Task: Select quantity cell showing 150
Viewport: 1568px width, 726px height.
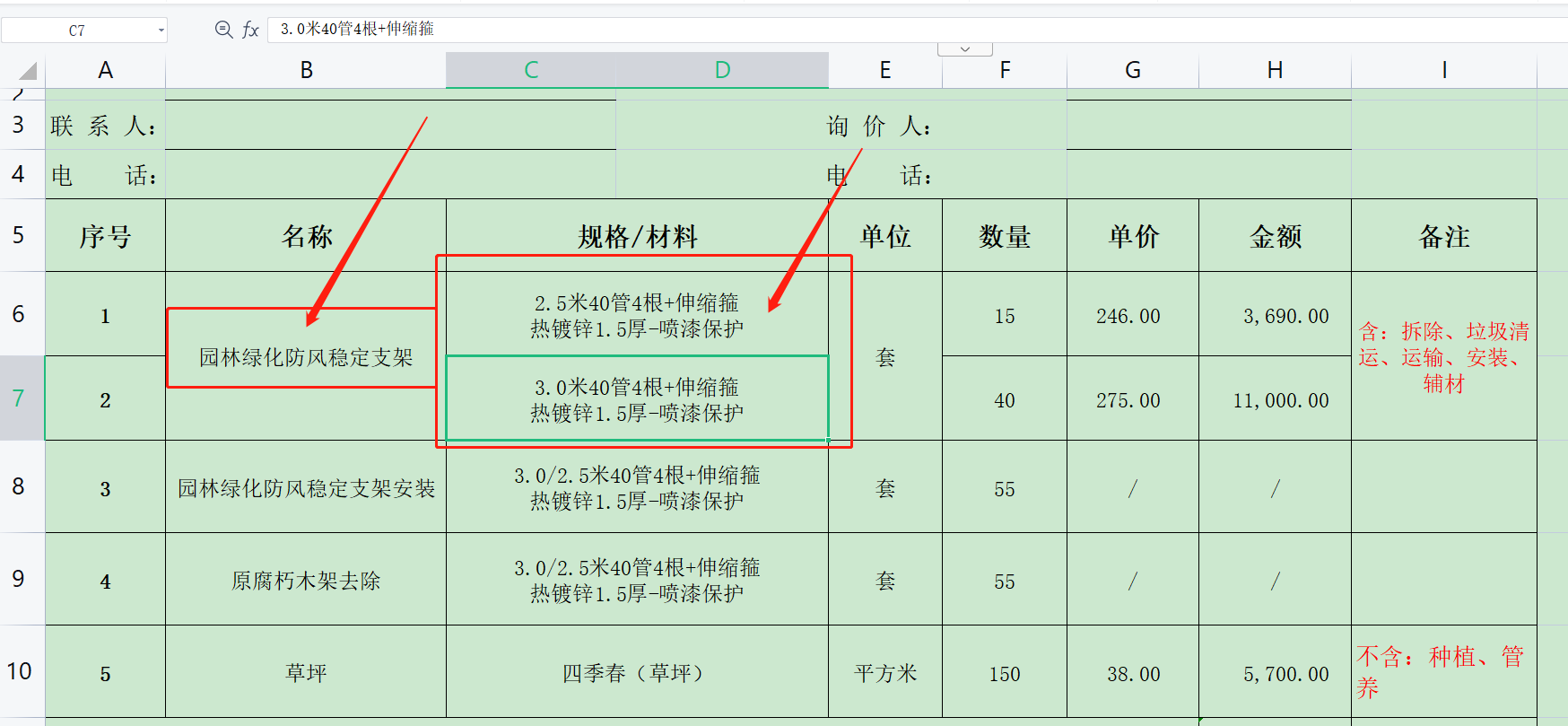Action: pos(1005,672)
